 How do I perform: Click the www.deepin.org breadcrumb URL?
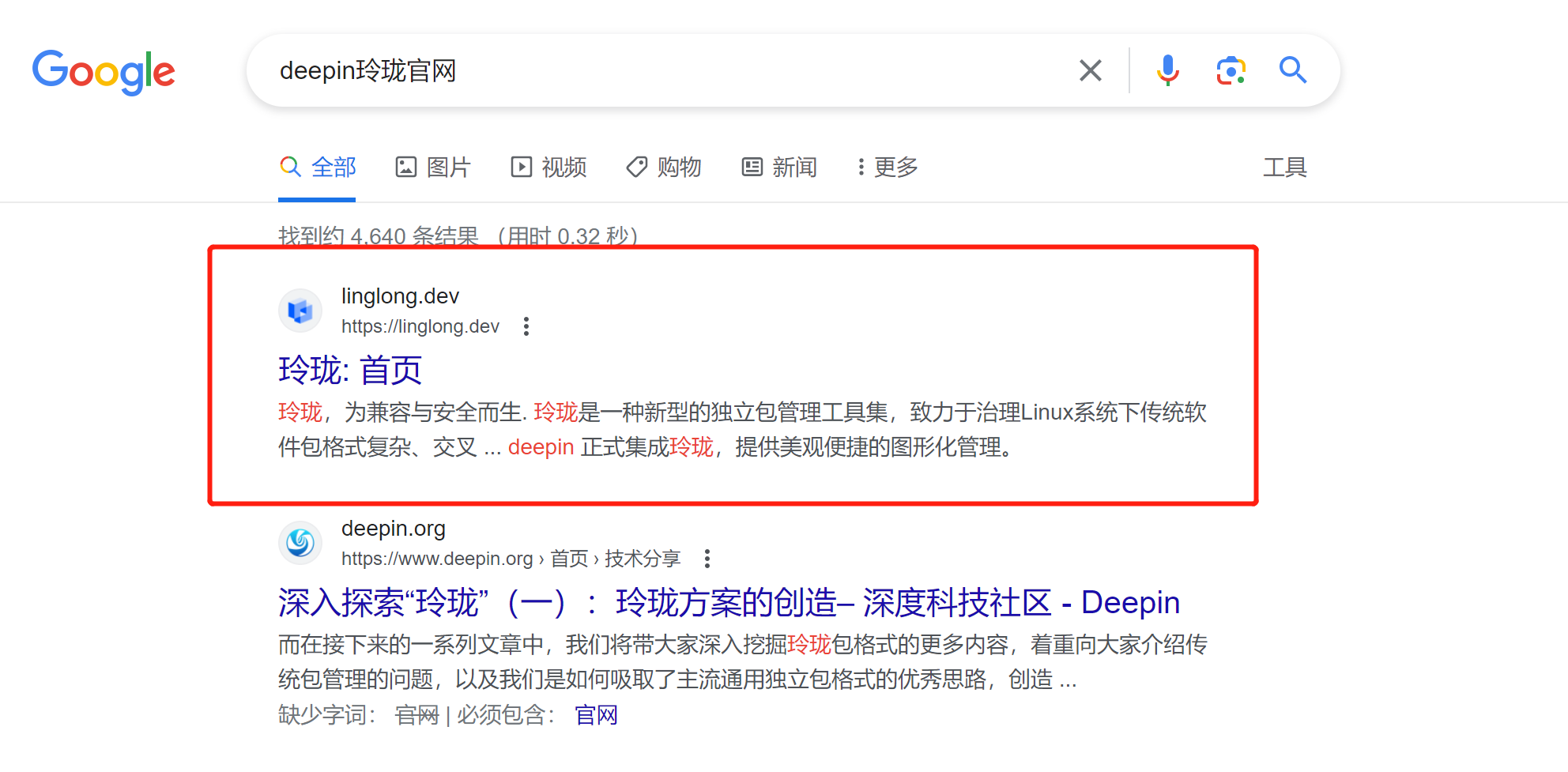coord(511,559)
